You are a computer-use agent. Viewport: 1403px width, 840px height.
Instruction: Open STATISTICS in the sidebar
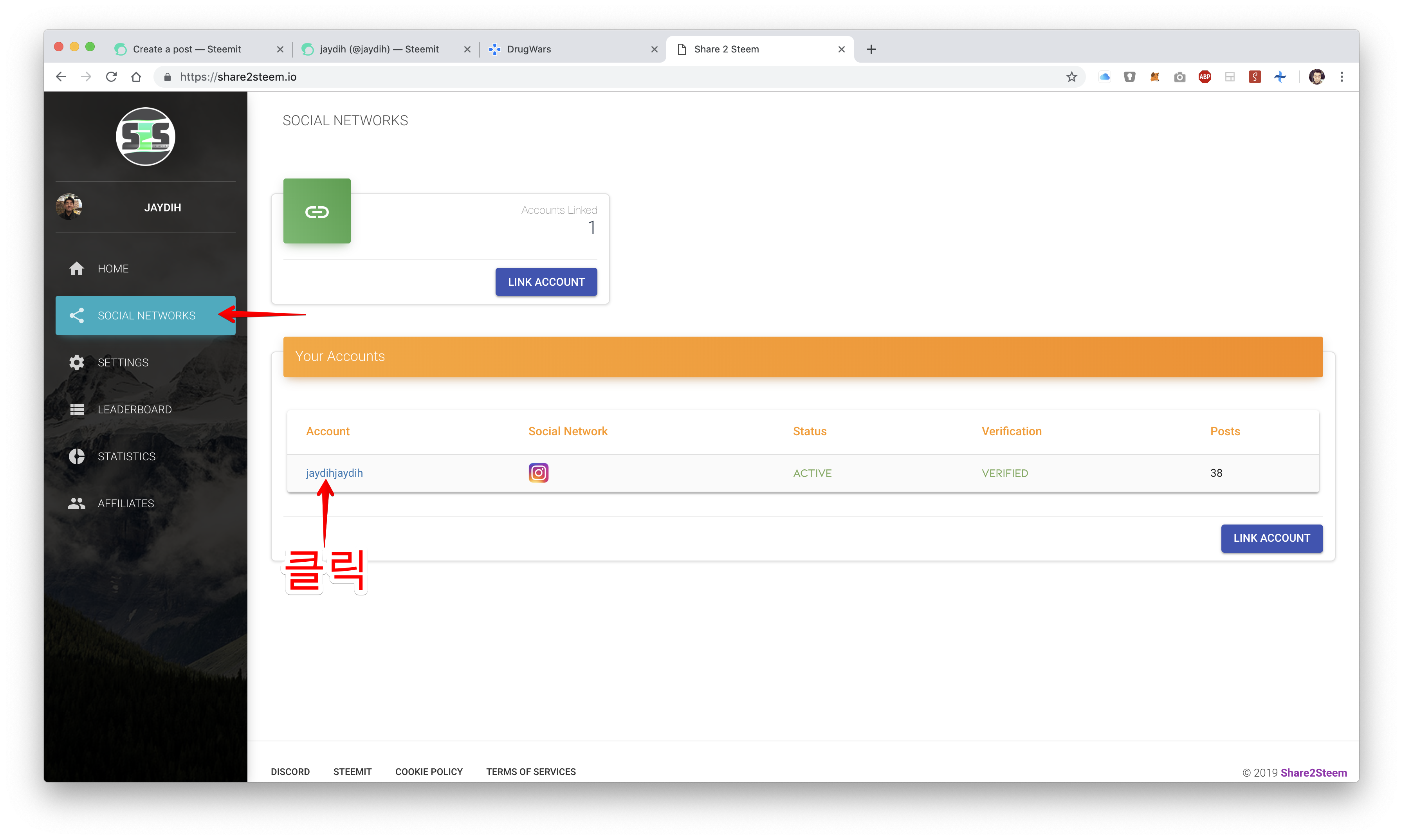point(146,456)
